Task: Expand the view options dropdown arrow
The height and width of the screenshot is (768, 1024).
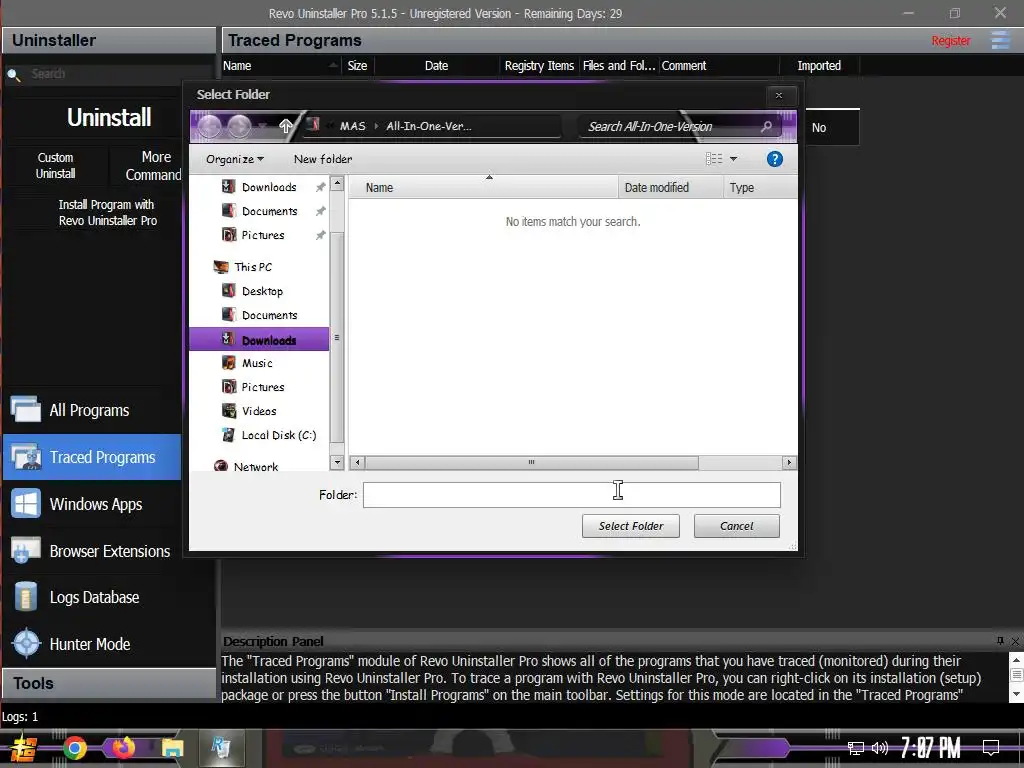Action: [x=733, y=159]
